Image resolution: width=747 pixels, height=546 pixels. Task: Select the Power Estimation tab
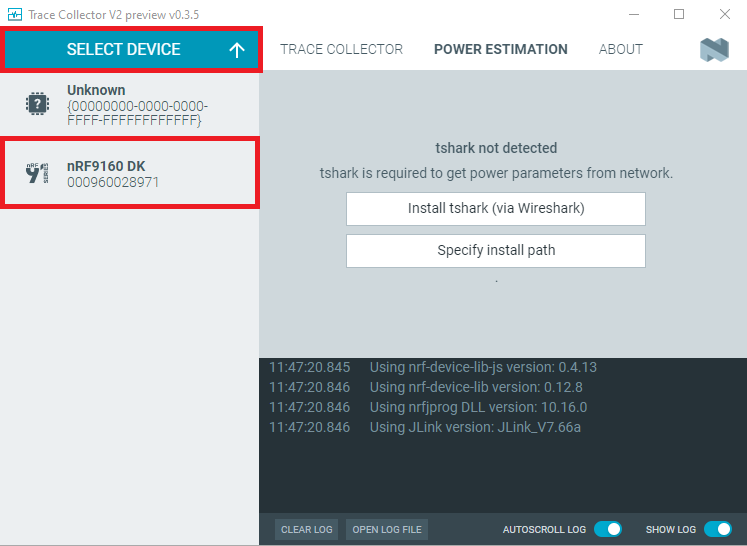500,49
